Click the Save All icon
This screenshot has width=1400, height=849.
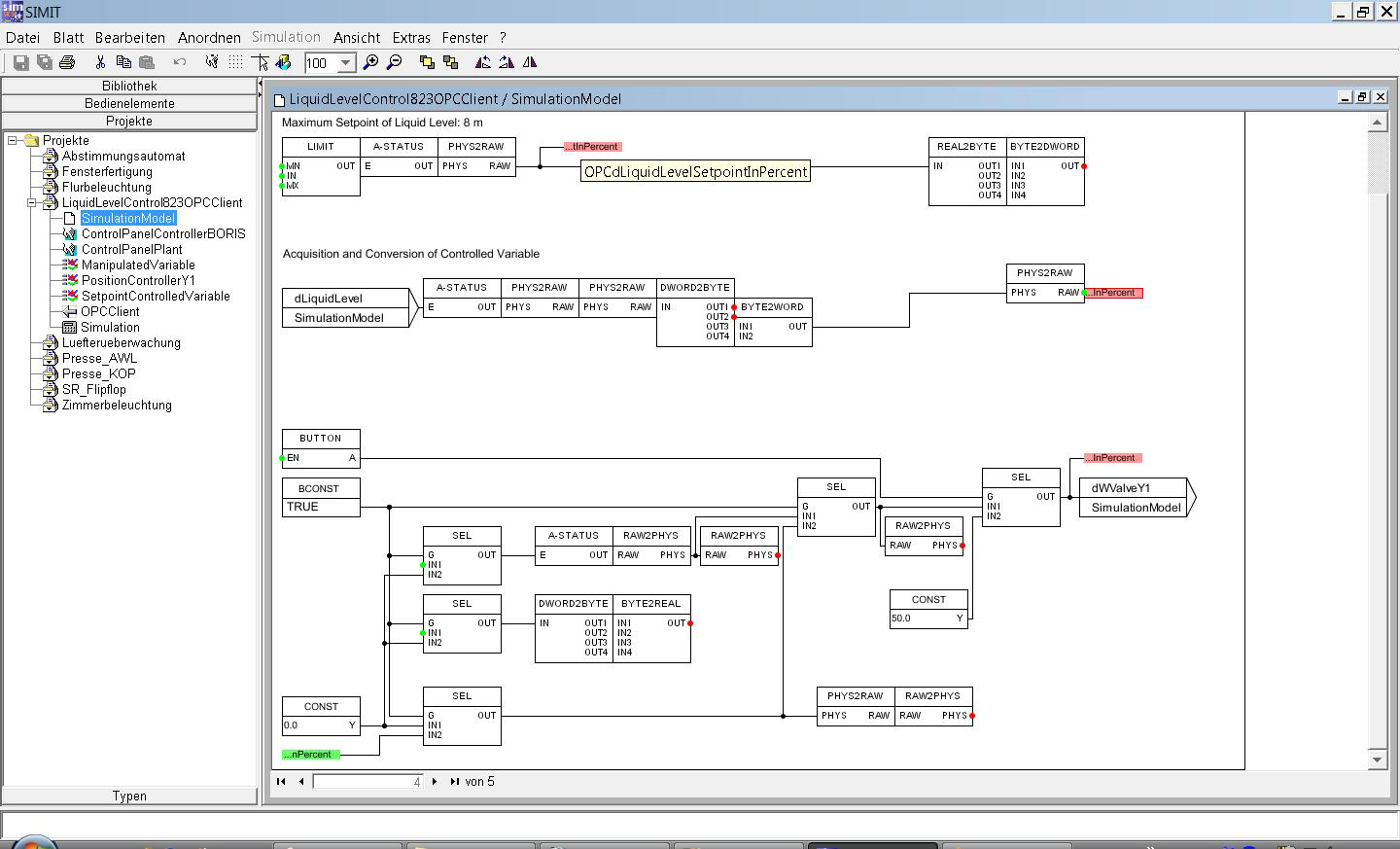pos(44,62)
